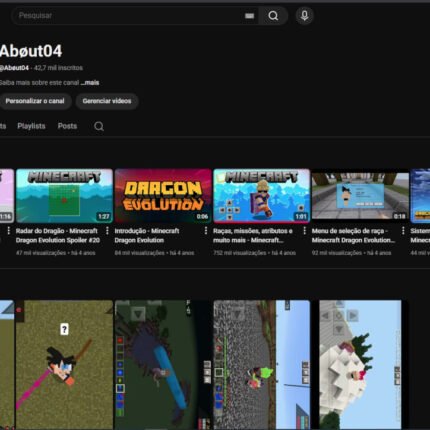
Task: Open Menu de seleção de raça title
Action: (x=353, y=236)
